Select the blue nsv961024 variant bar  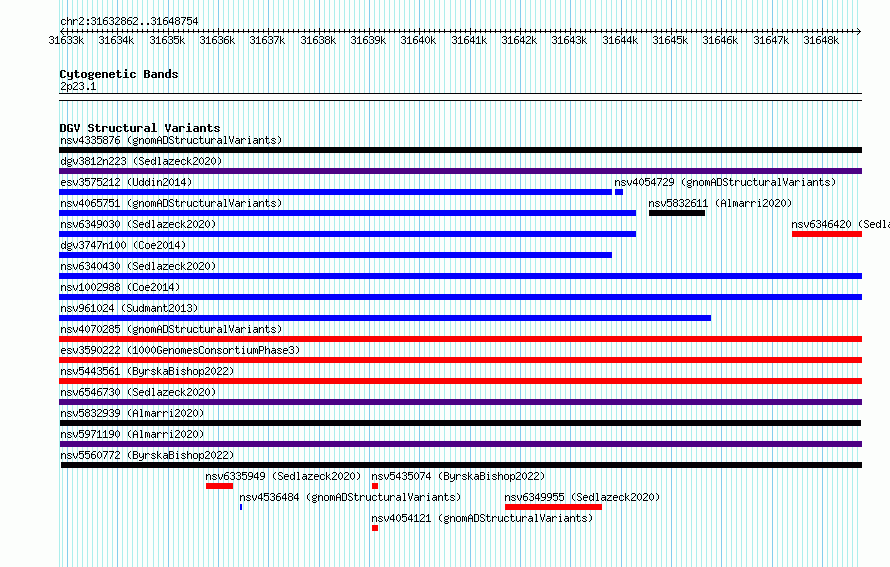click(x=385, y=318)
